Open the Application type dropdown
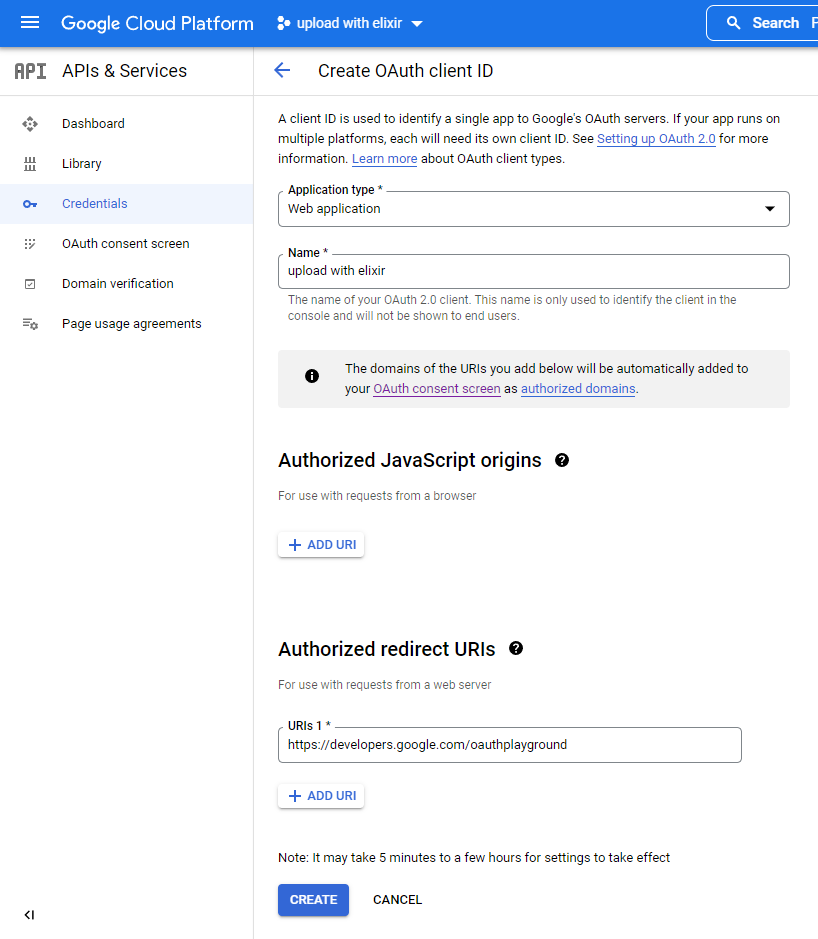This screenshot has height=939, width=818. (533, 209)
